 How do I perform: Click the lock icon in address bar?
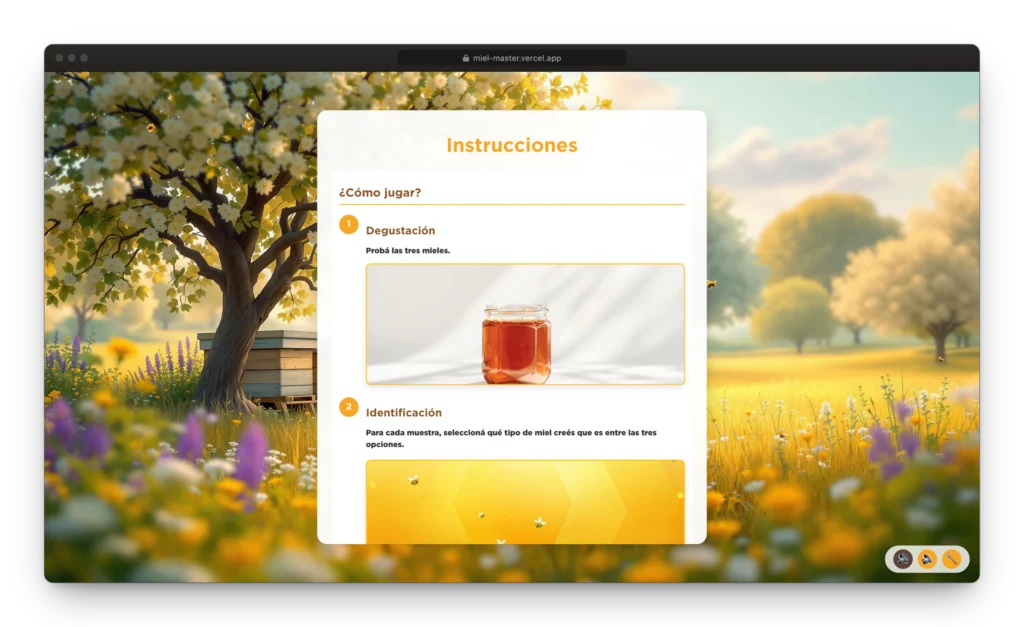pyautogui.click(x=466, y=58)
